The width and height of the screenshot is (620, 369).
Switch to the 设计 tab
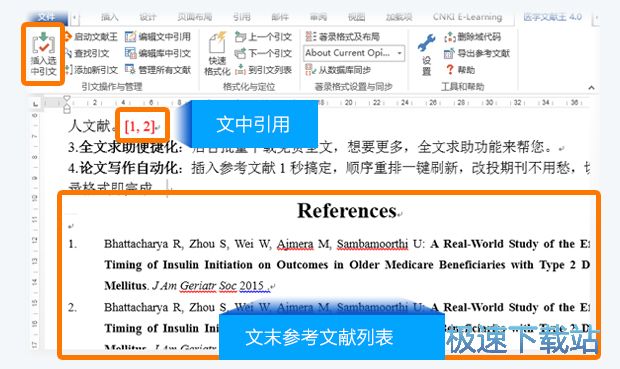coord(148,17)
